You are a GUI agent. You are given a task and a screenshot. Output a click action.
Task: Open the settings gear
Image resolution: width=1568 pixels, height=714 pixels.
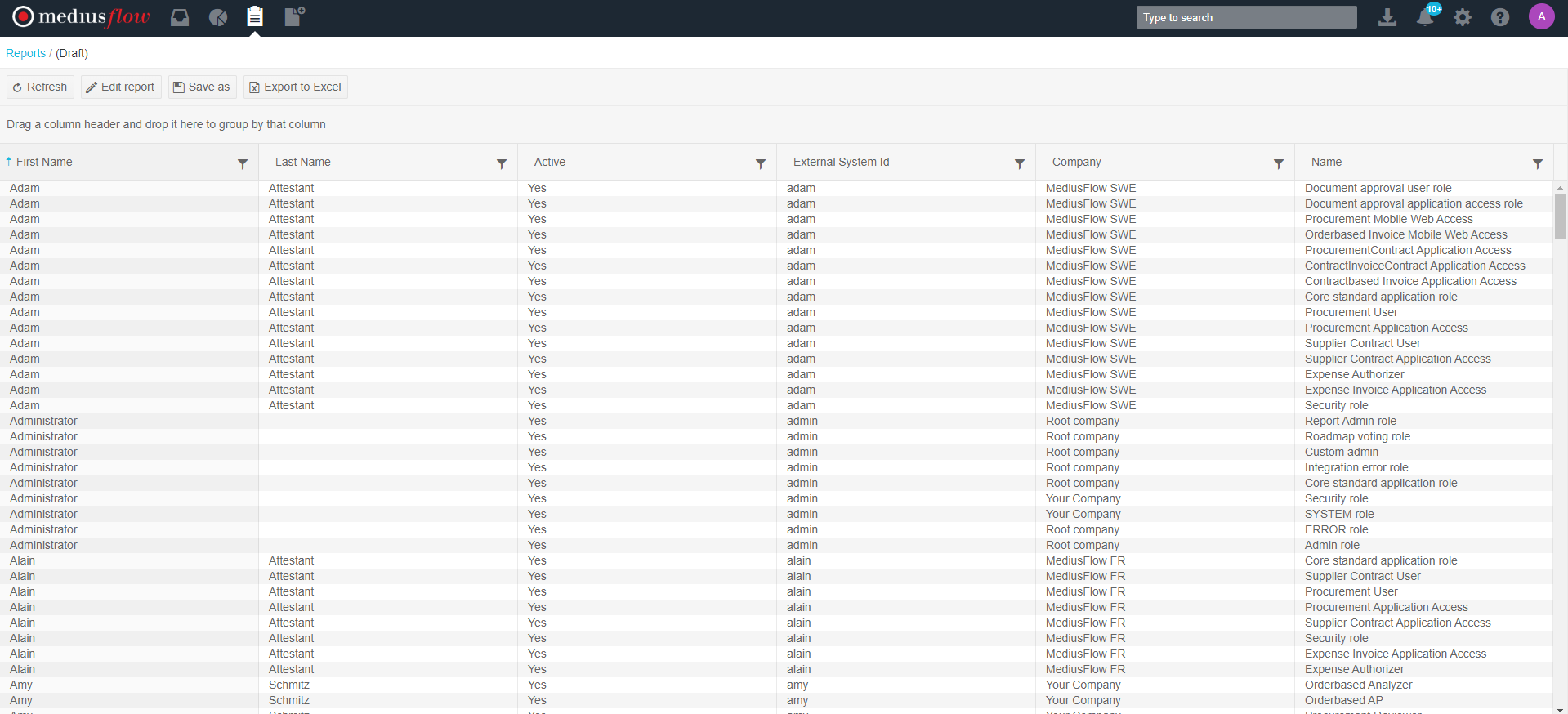pyautogui.click(x=1463, y=17)
